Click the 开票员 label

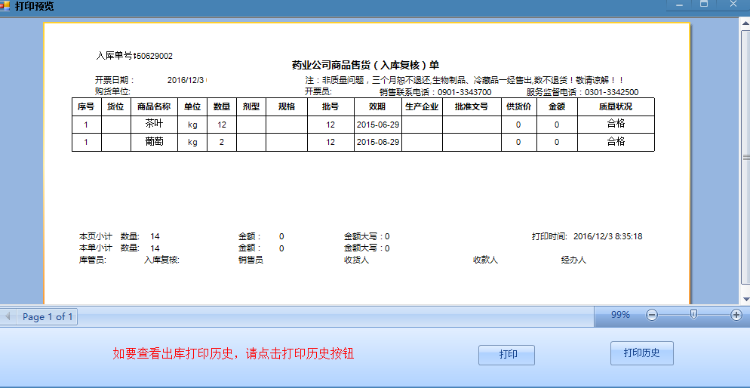tap(318, 91)
